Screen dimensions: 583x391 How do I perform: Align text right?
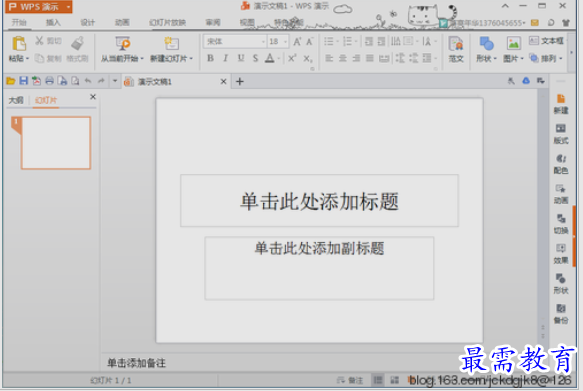point(356,58)
